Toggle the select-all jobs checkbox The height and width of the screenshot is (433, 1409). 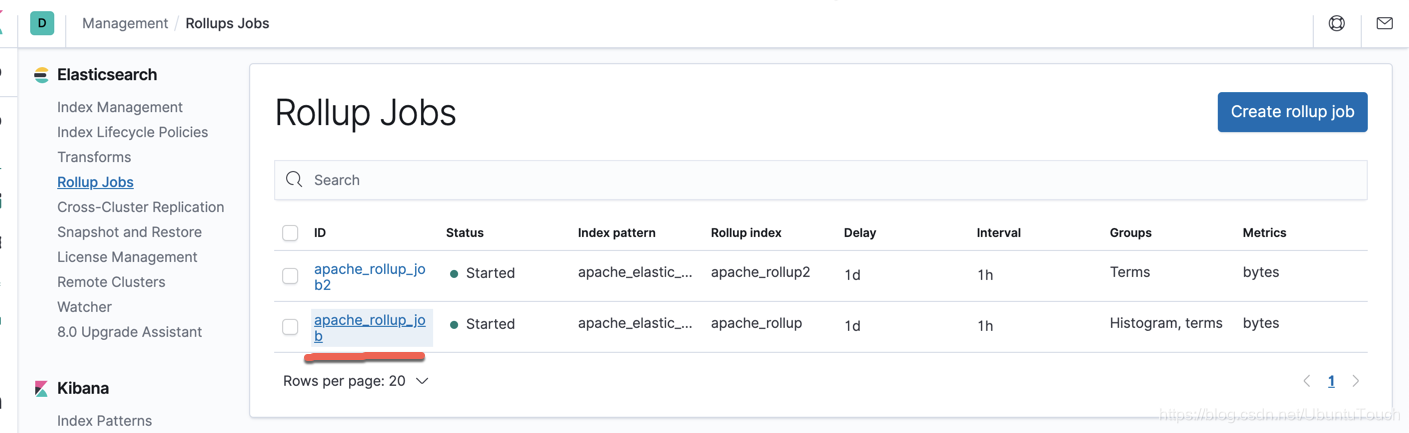(290, 233)
